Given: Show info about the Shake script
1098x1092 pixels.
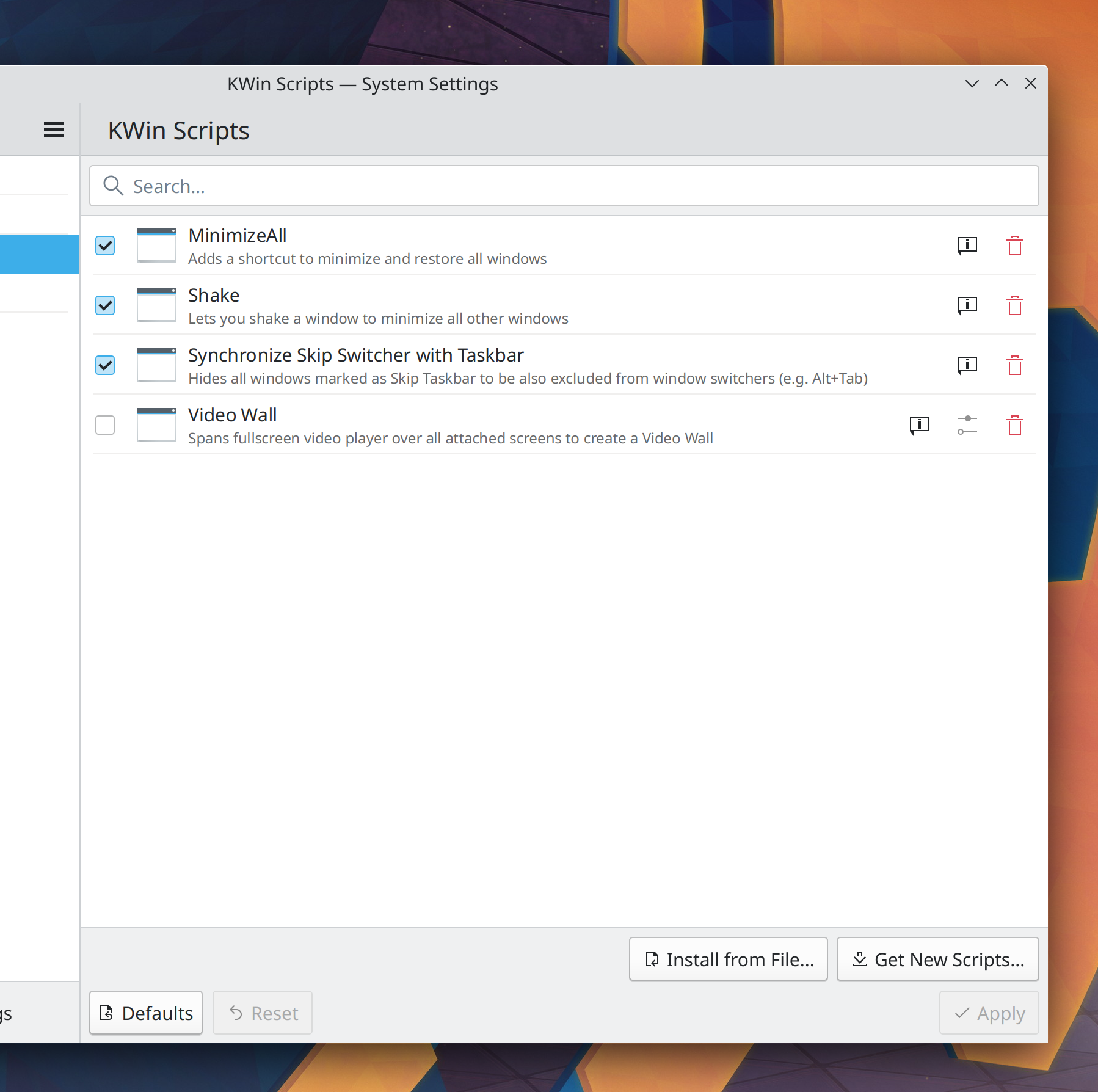Looking at the screenshot, I should tap(967, 305).
